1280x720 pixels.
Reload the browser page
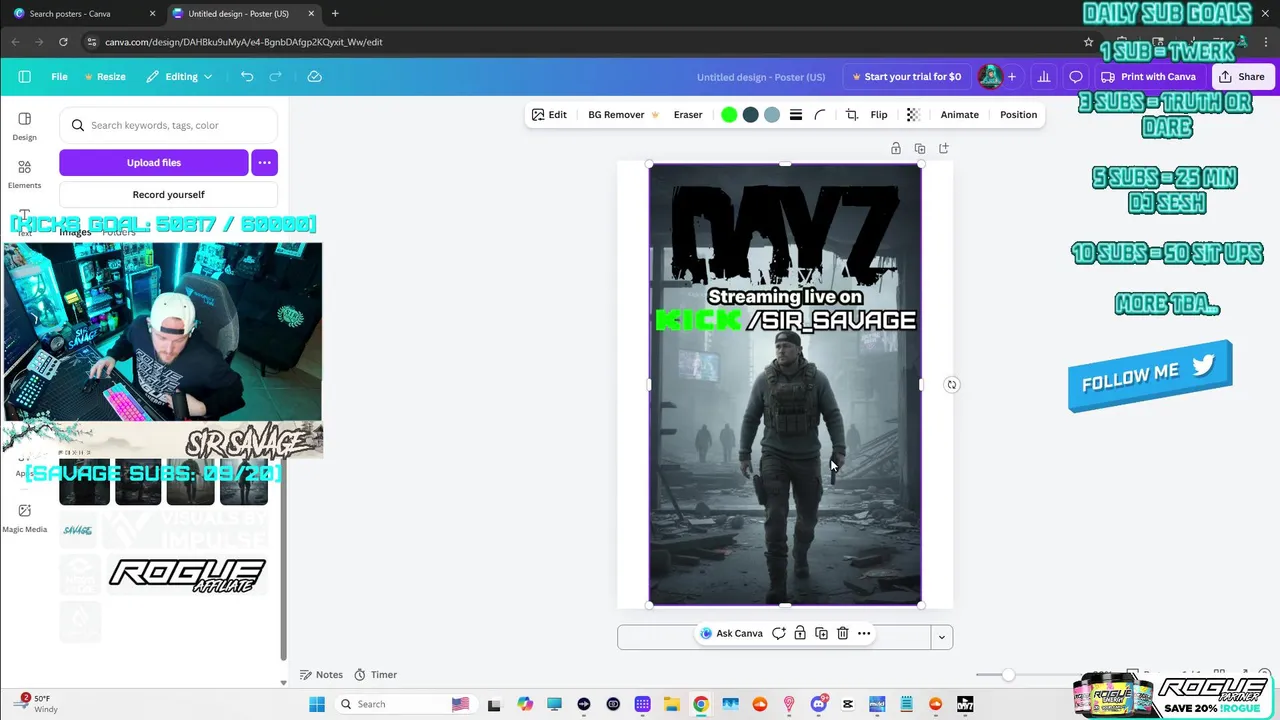coord(63,42)
